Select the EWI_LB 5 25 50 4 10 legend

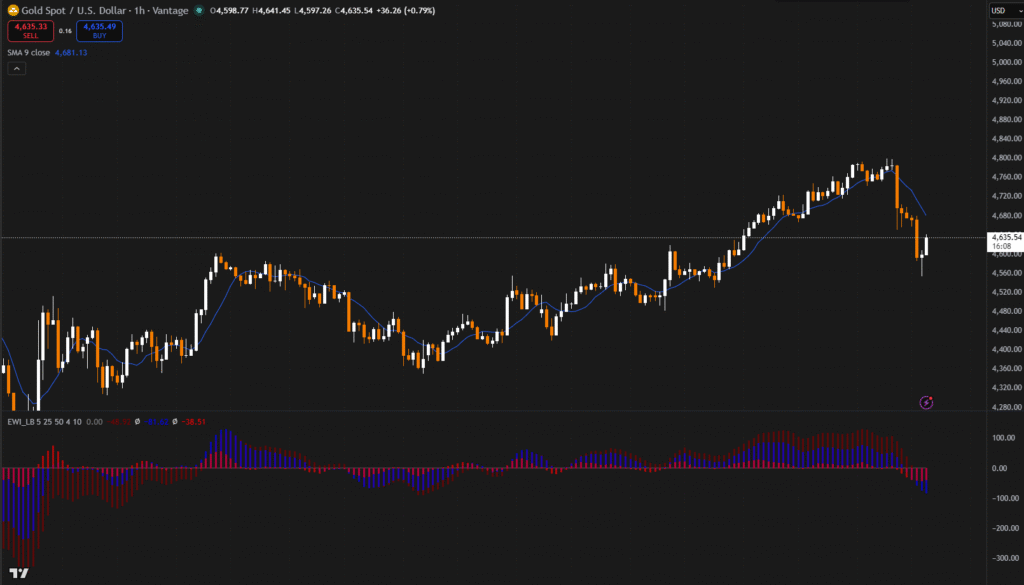coord(44,422)
